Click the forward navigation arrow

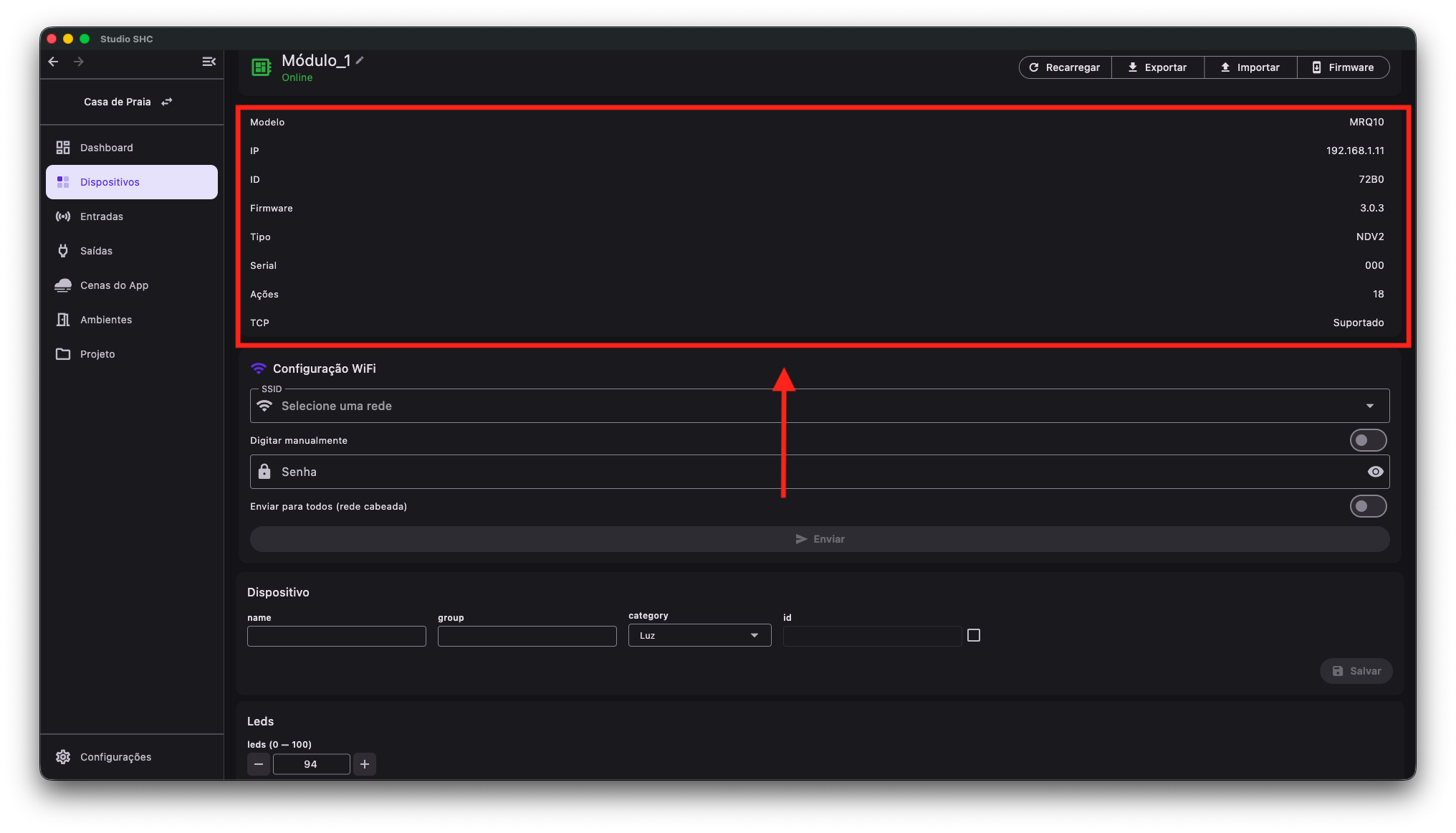click(x=79, y=62)
